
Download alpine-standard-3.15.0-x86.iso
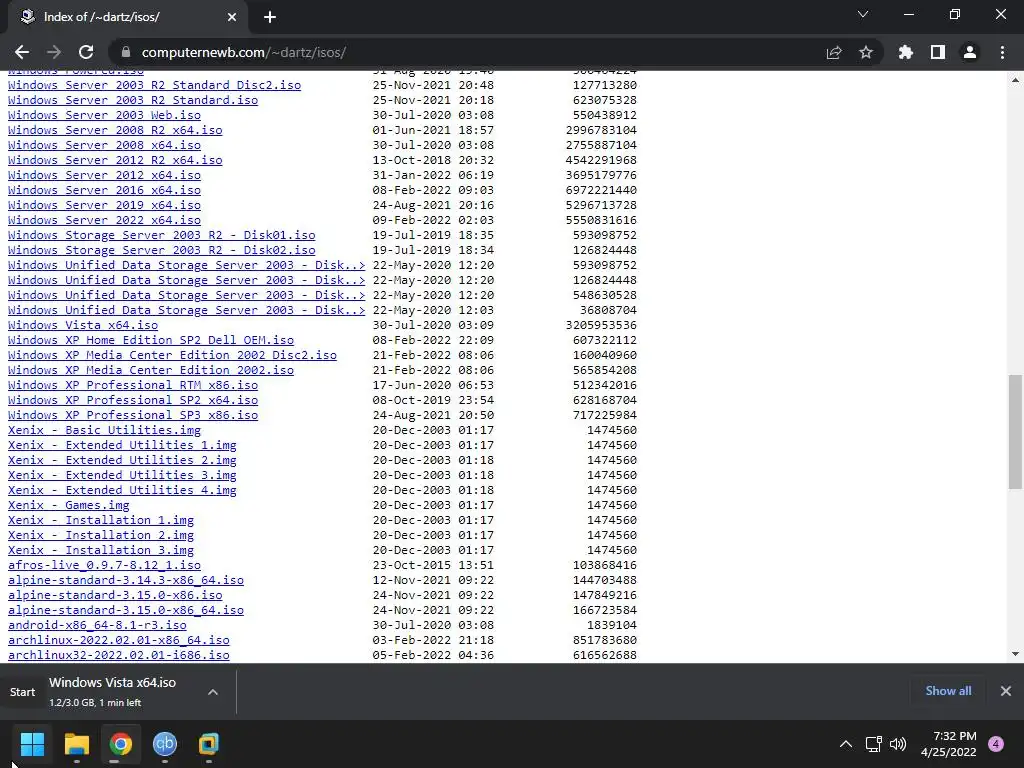(x=115, y=596)
